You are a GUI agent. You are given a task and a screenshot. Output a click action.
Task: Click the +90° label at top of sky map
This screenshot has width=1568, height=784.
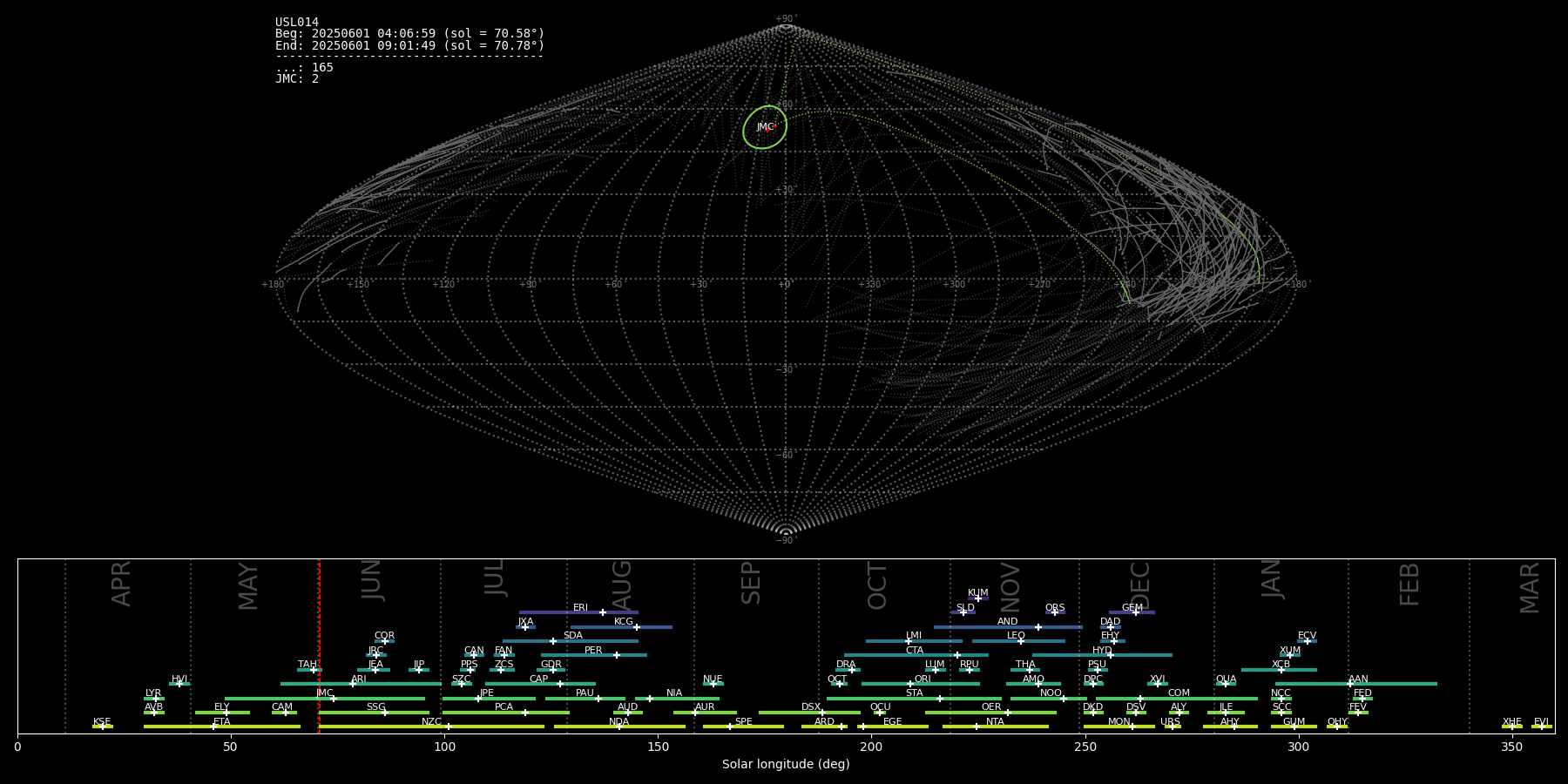point(786,19)
